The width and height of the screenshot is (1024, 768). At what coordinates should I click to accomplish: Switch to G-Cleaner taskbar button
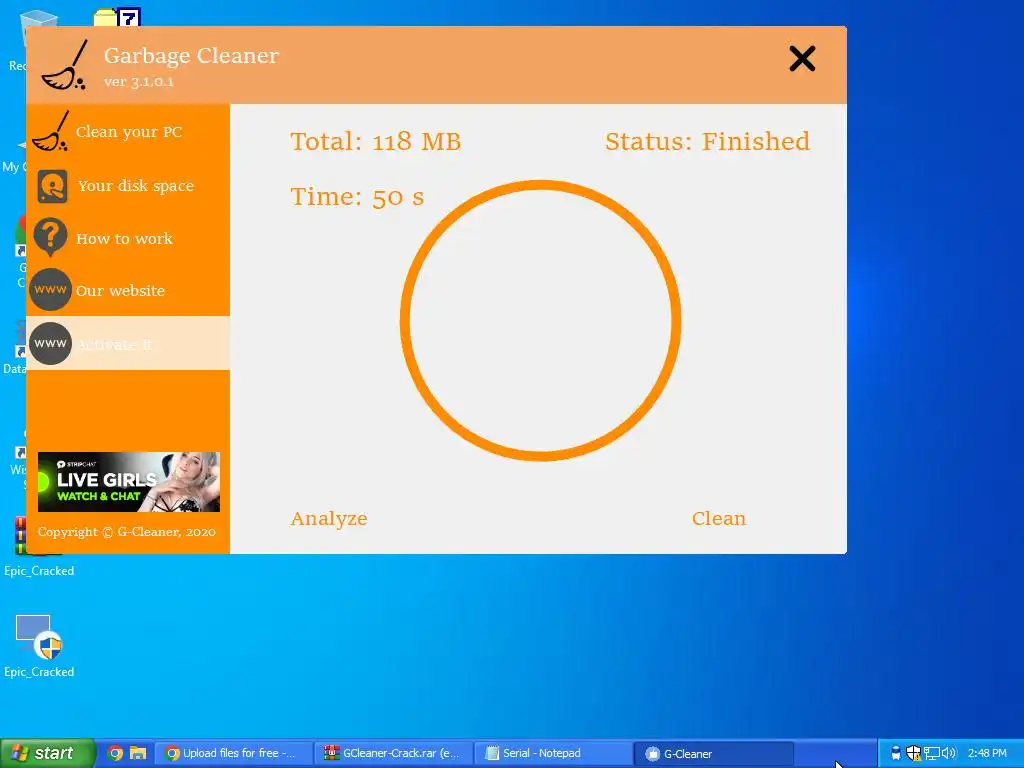(713, 753)
